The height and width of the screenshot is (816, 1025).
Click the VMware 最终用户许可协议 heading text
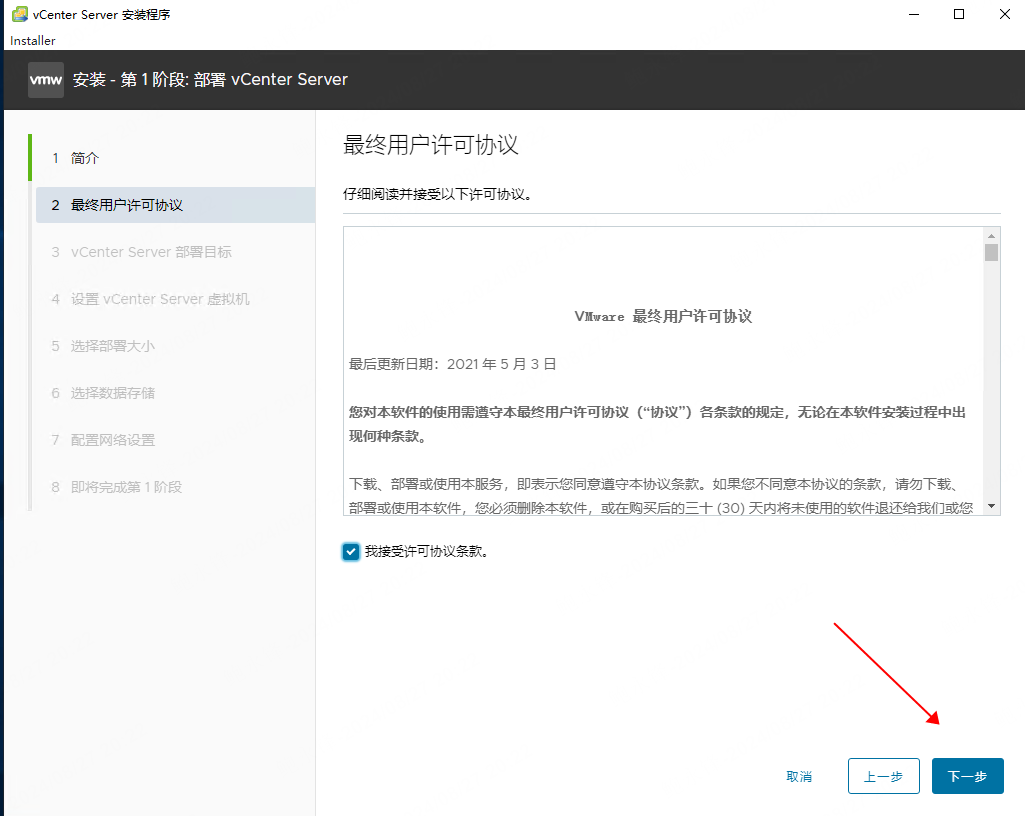[663, 317]
